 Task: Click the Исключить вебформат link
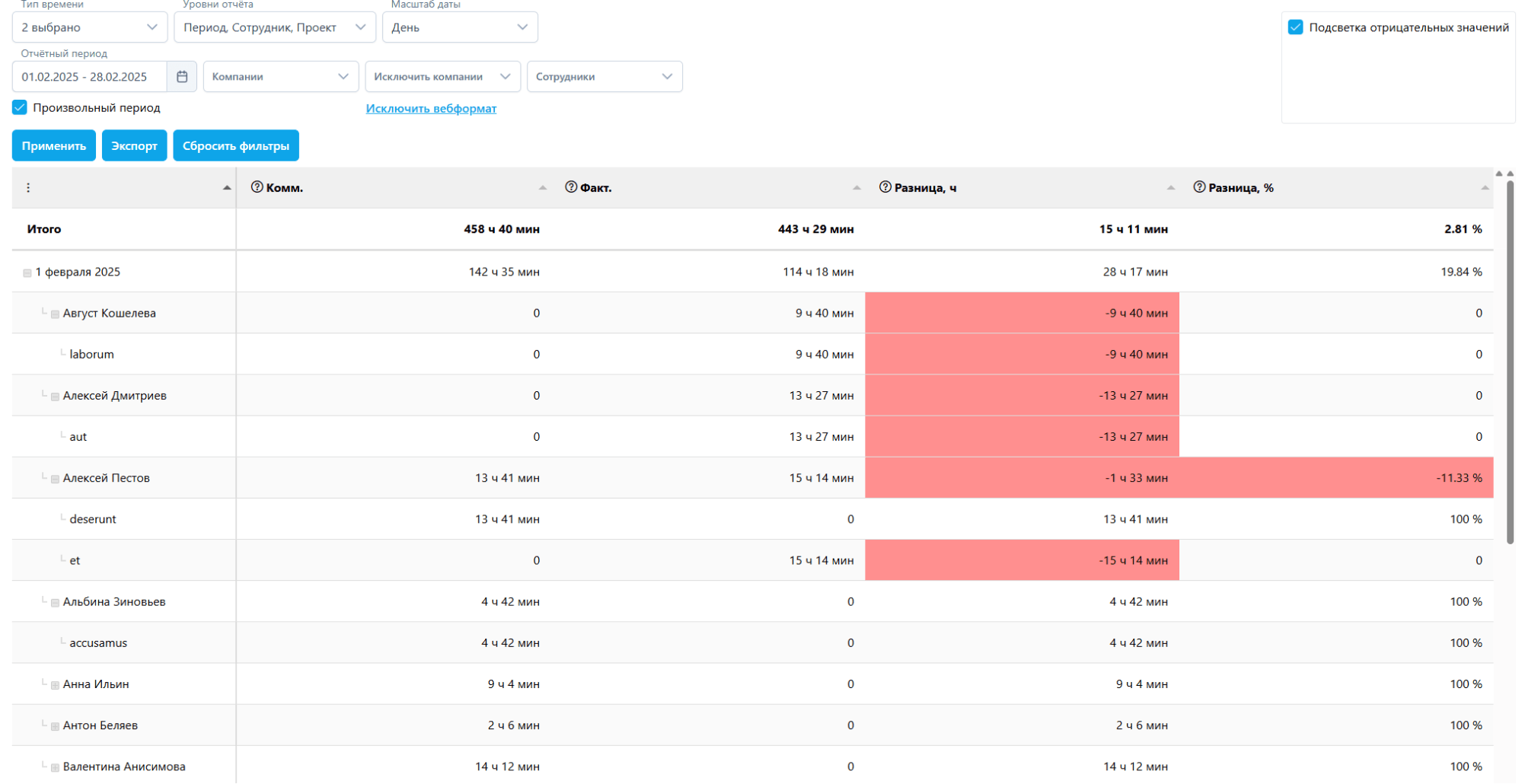coord(431,108)
